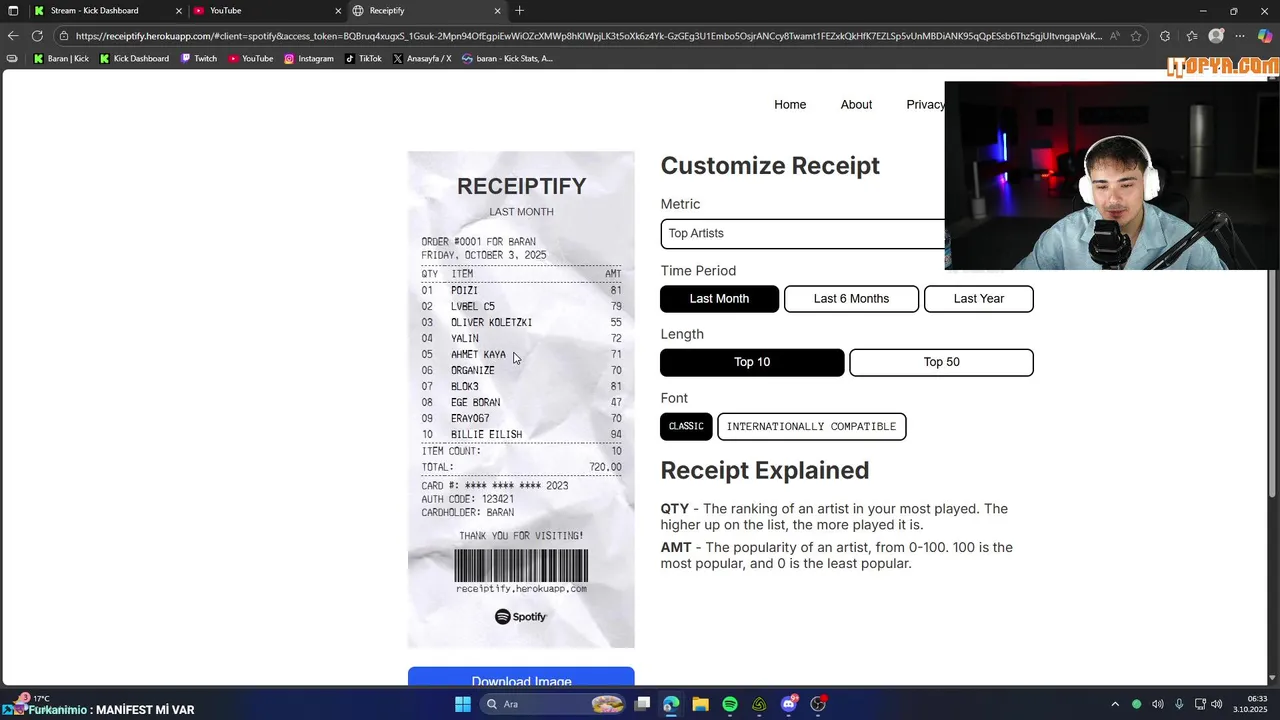Viewport: 1280px width, 720px height.
Task: Open File Explorer from the taskbar
Action: [700, 704]
